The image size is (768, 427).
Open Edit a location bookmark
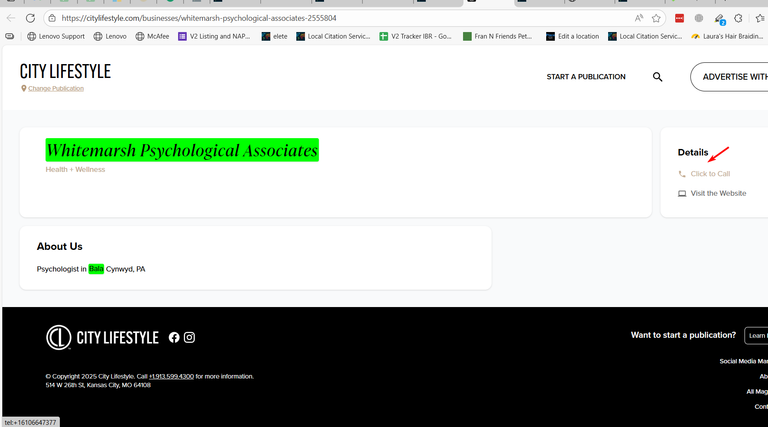(573, 36)
